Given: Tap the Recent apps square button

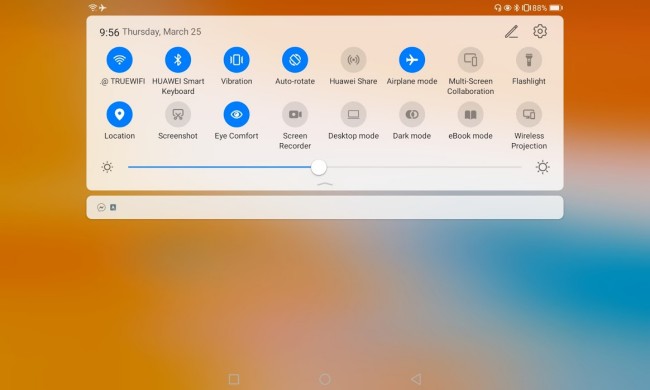Looking at the screenshot, I should pos(234,379).
